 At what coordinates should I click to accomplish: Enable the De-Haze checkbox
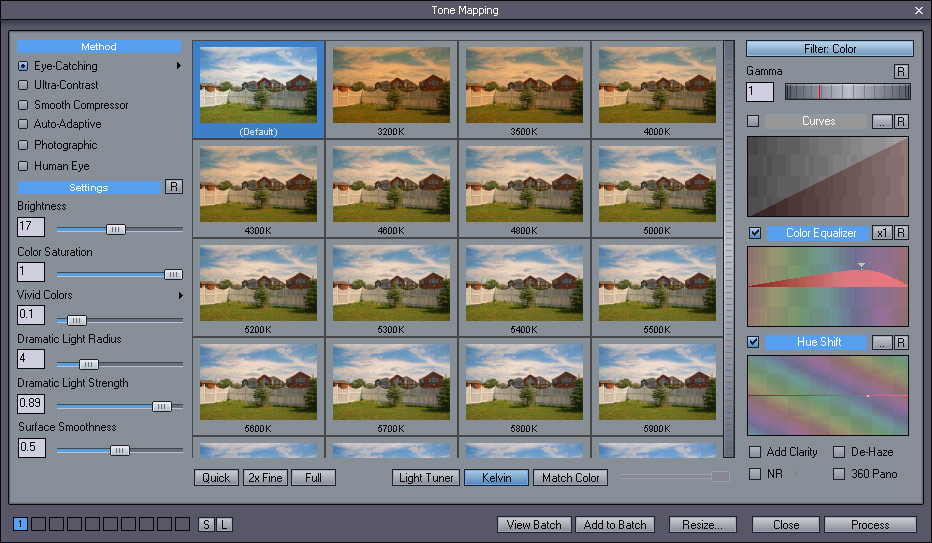tap(839, 452)
